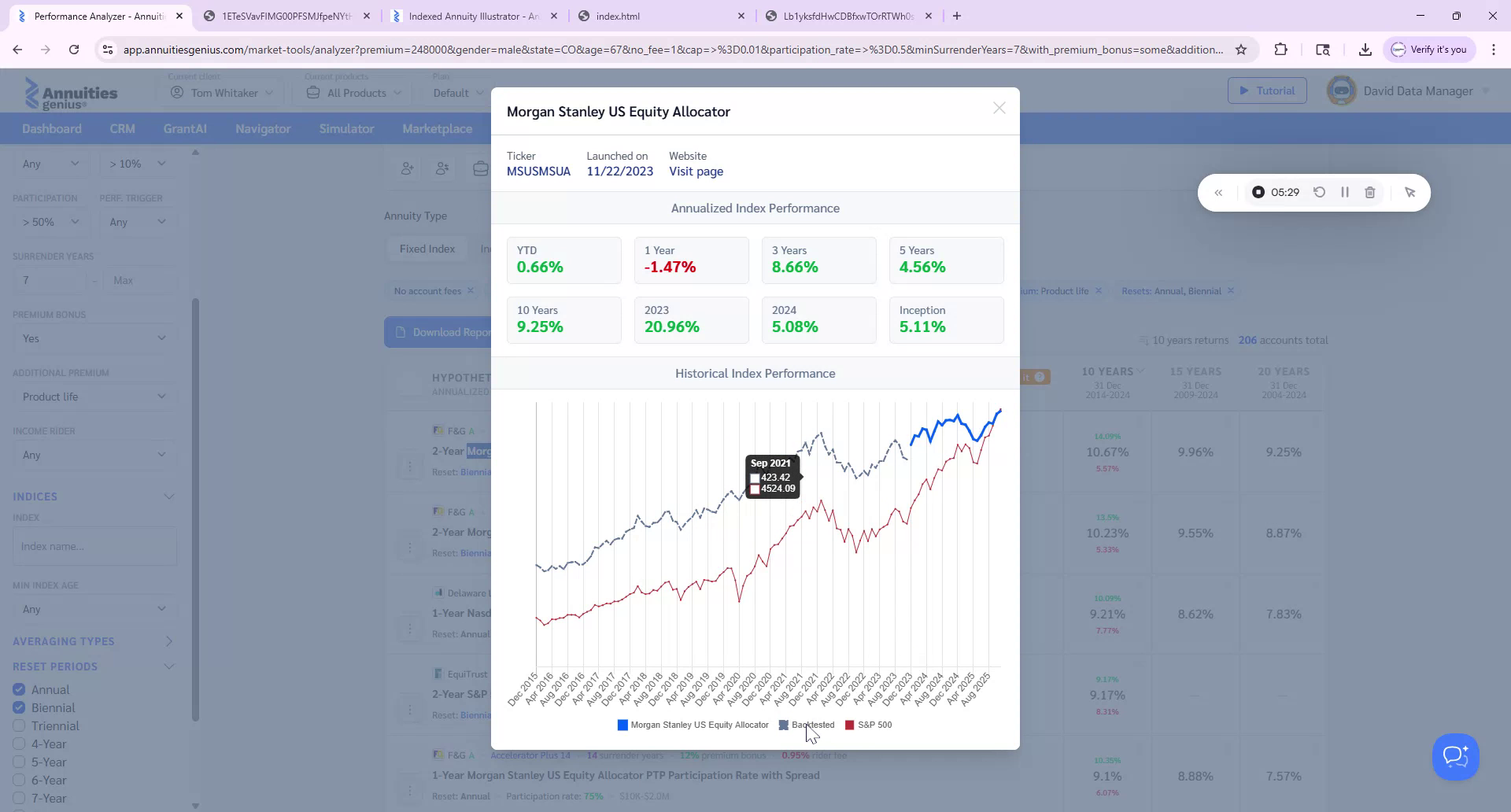Restart the recording with the undo icon
1511x812 pixels.
pyautogui.click(x=1320, y=193)
